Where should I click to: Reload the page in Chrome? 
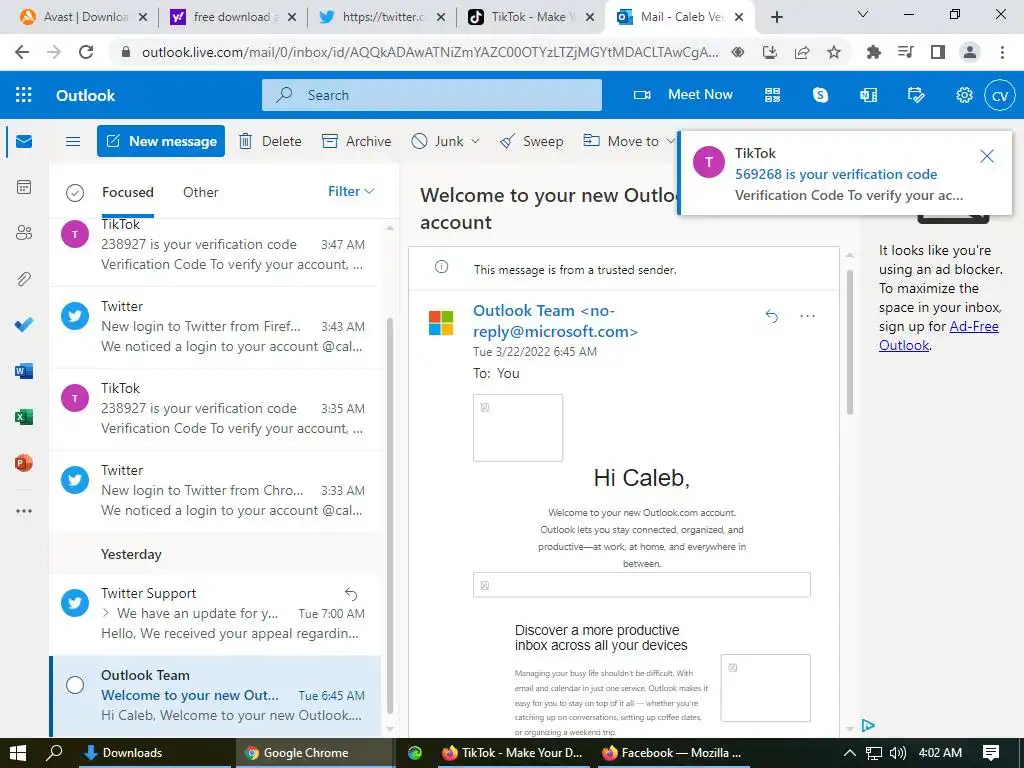coord(86,52)
